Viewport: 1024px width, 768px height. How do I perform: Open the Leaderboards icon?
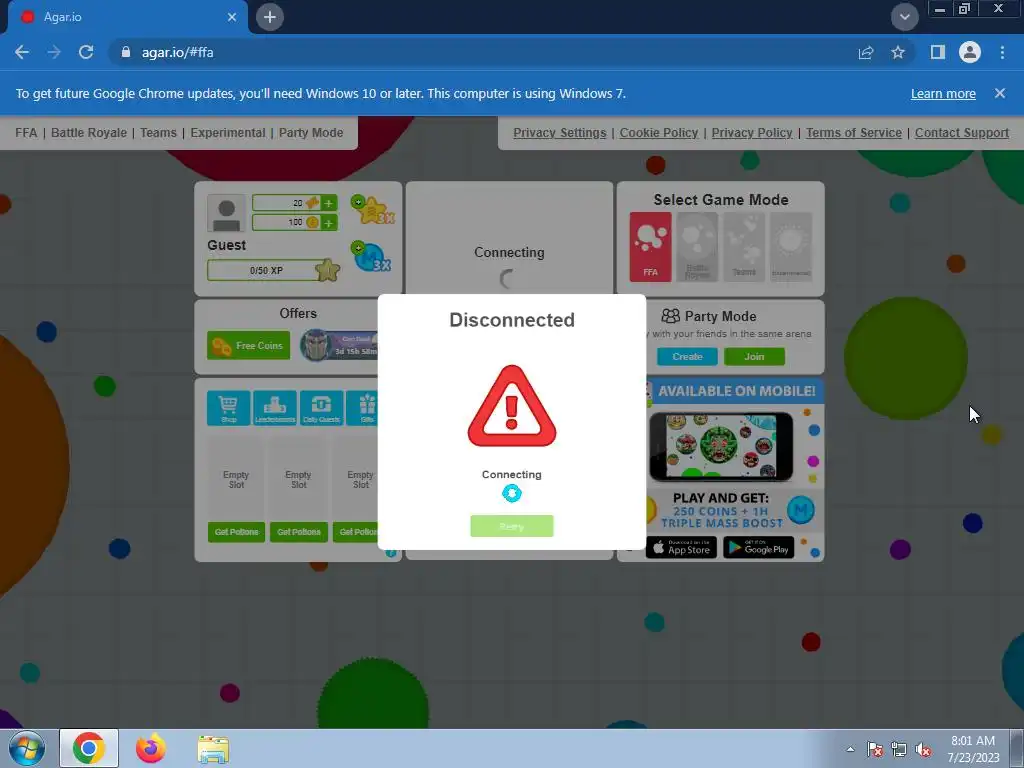[275, 408]
